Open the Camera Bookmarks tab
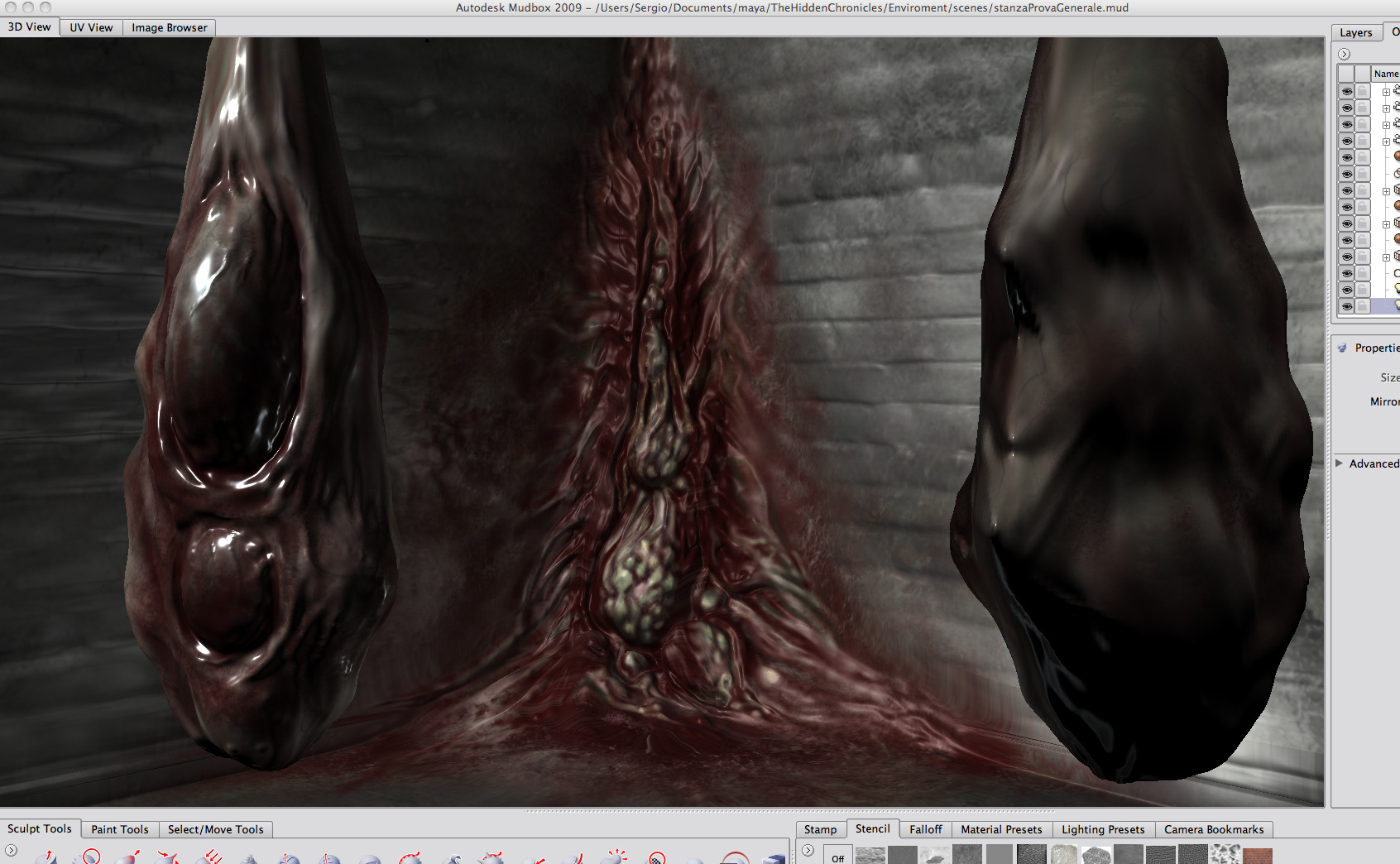The height and width of the screenshot is (864, 1400). [x=1215, y=829]
